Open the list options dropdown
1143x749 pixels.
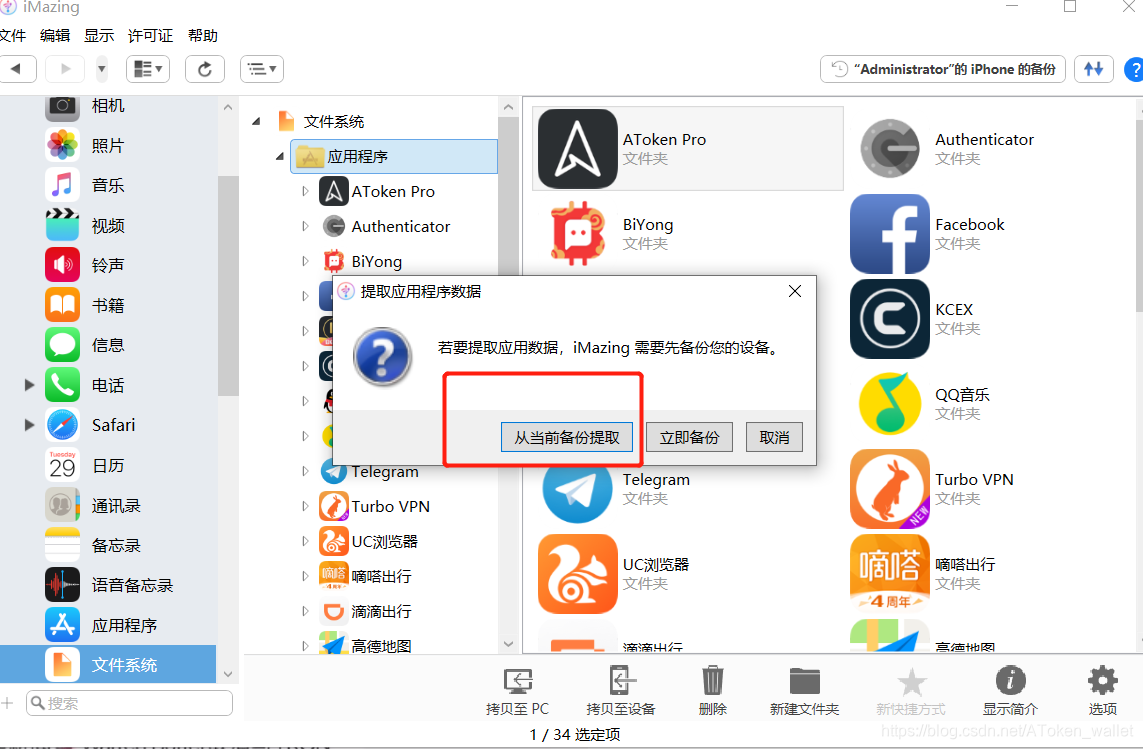click(x=262, y=69)
